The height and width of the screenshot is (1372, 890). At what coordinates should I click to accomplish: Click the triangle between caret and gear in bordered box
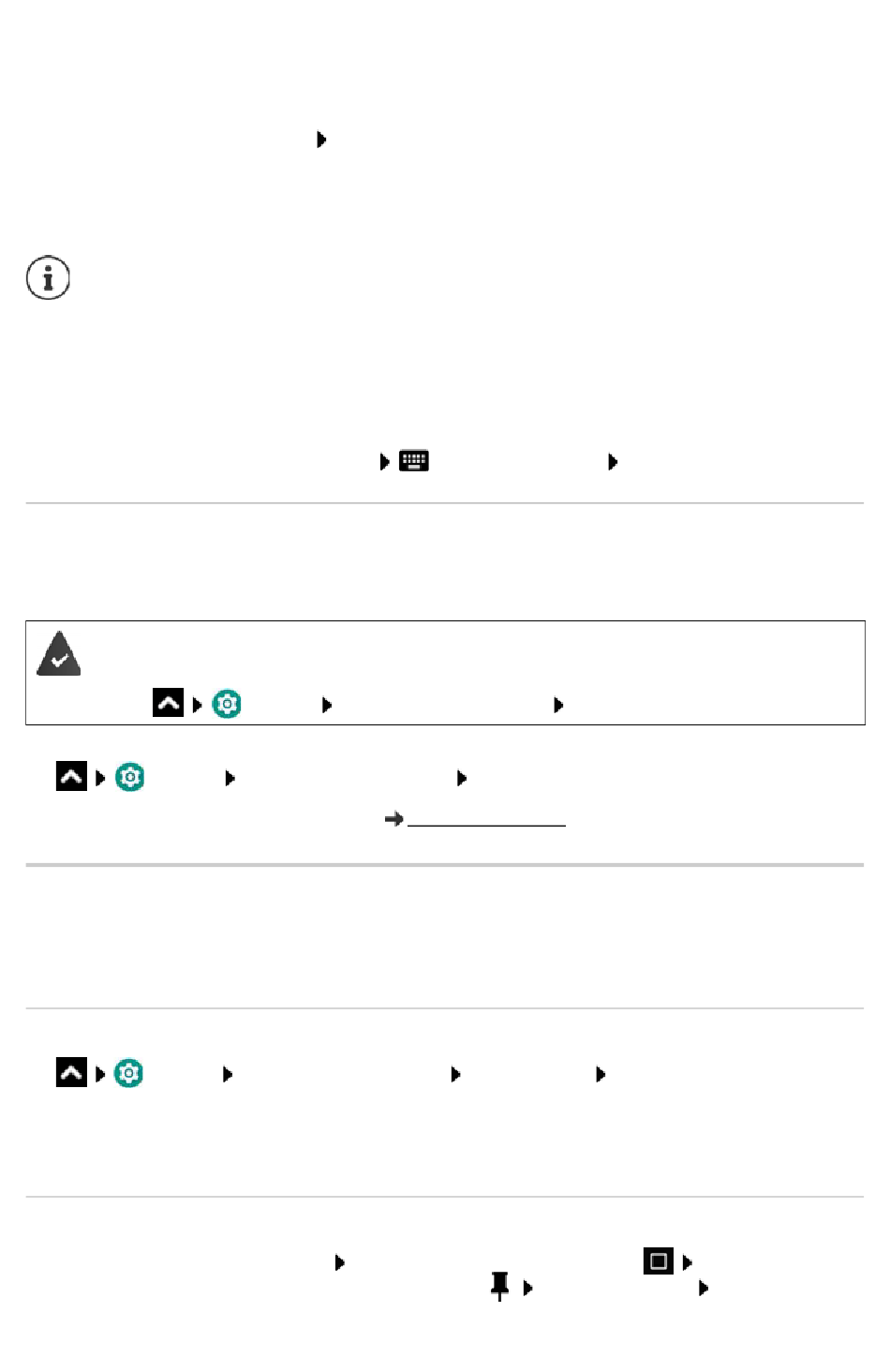[x=198, y=705]
